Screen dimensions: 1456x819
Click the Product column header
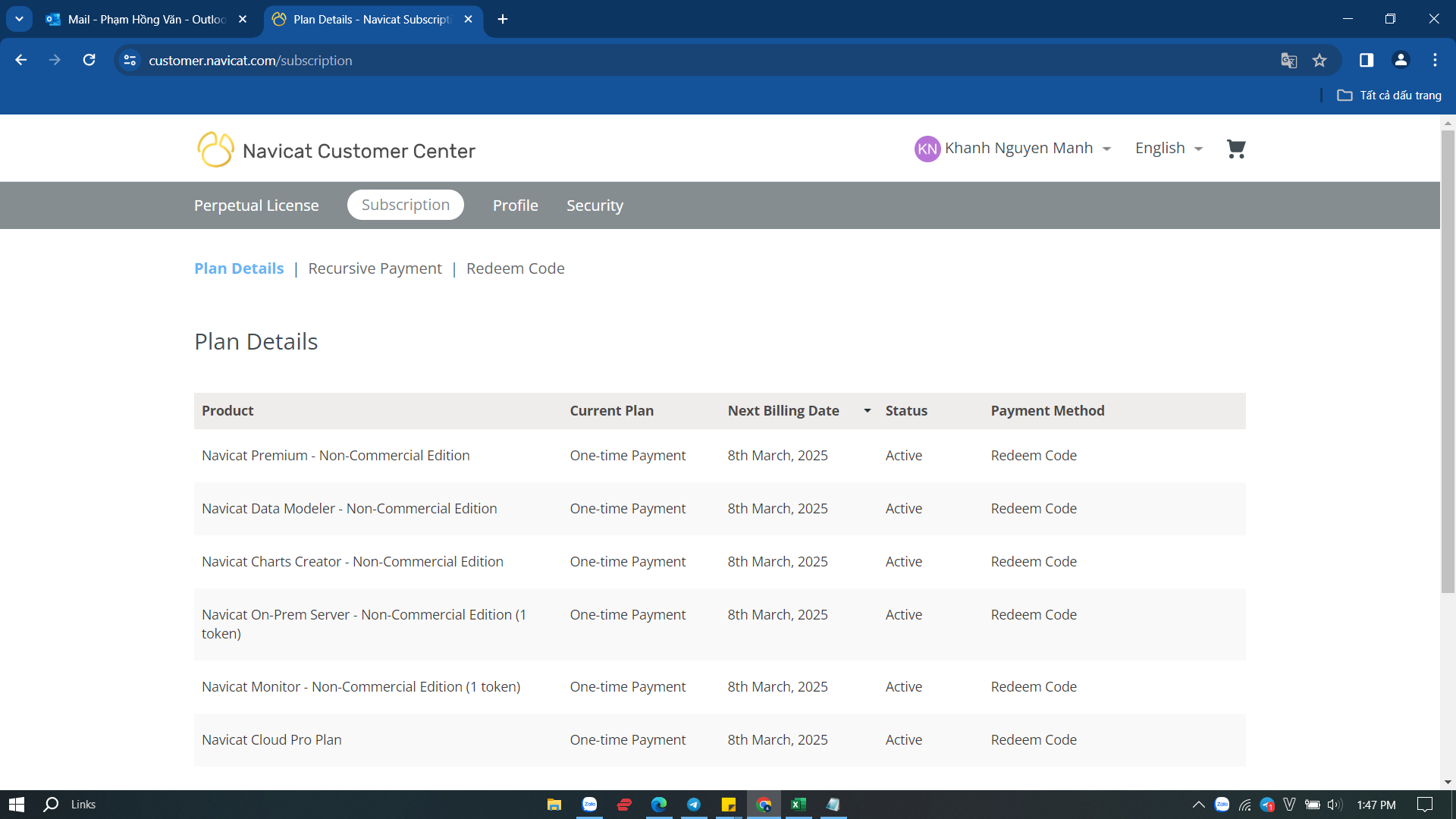click(x=227, y=411)
